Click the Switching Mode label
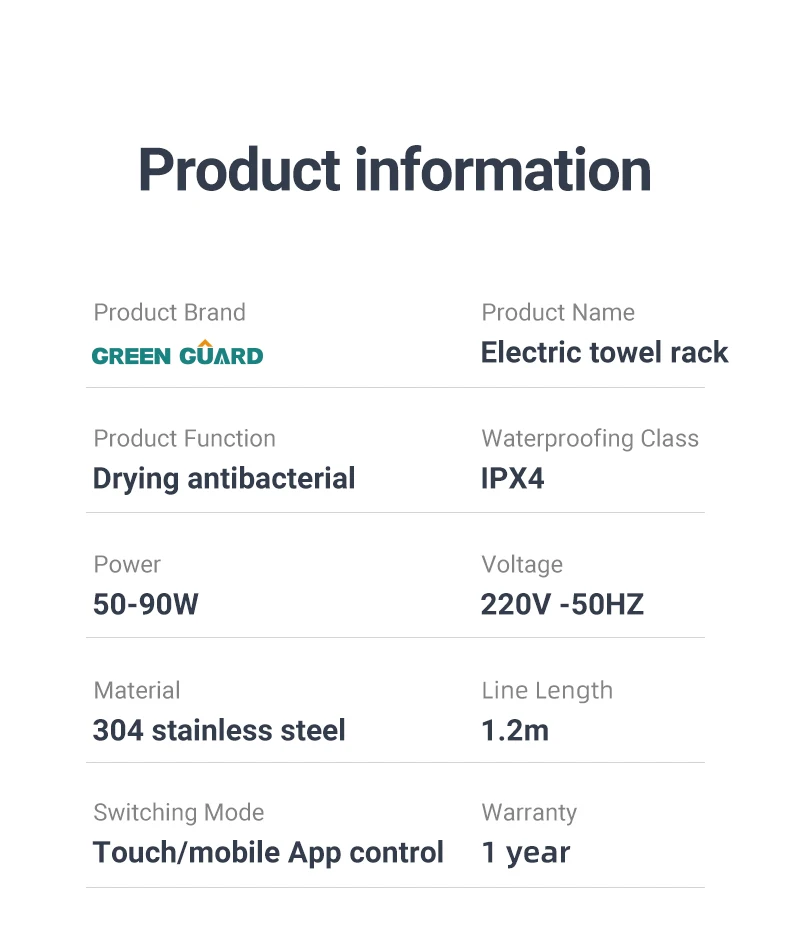Viewport: 790px width, 932px height. click(179, 812)
